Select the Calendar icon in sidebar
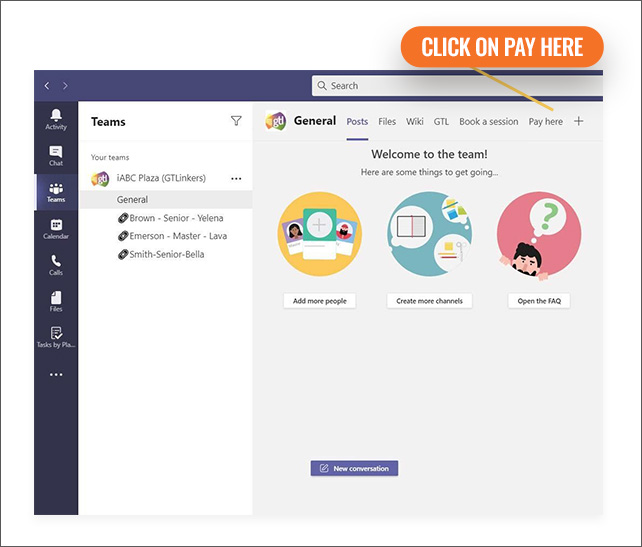 (x=56, y=228)
